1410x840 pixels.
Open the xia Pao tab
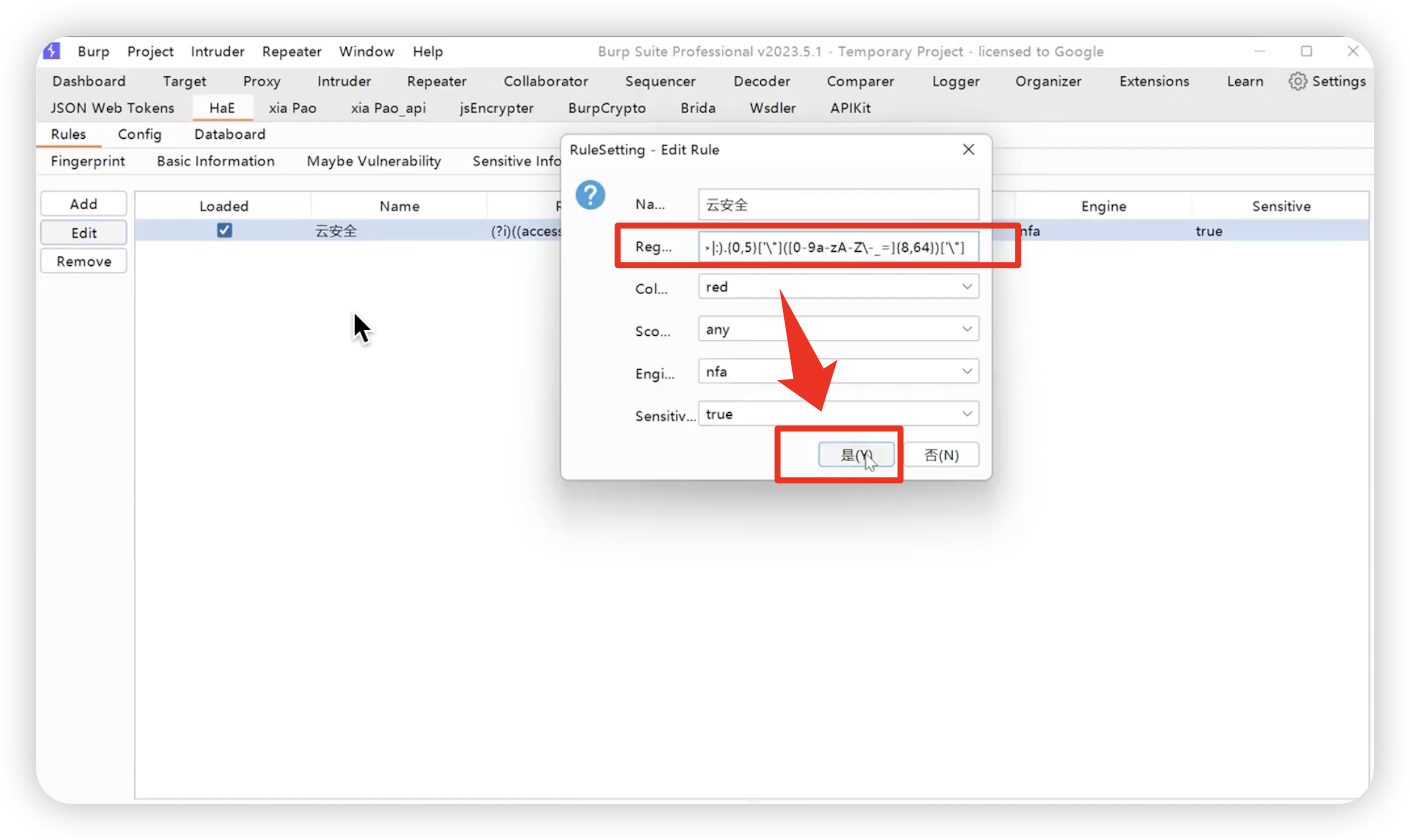click(292, 108)
